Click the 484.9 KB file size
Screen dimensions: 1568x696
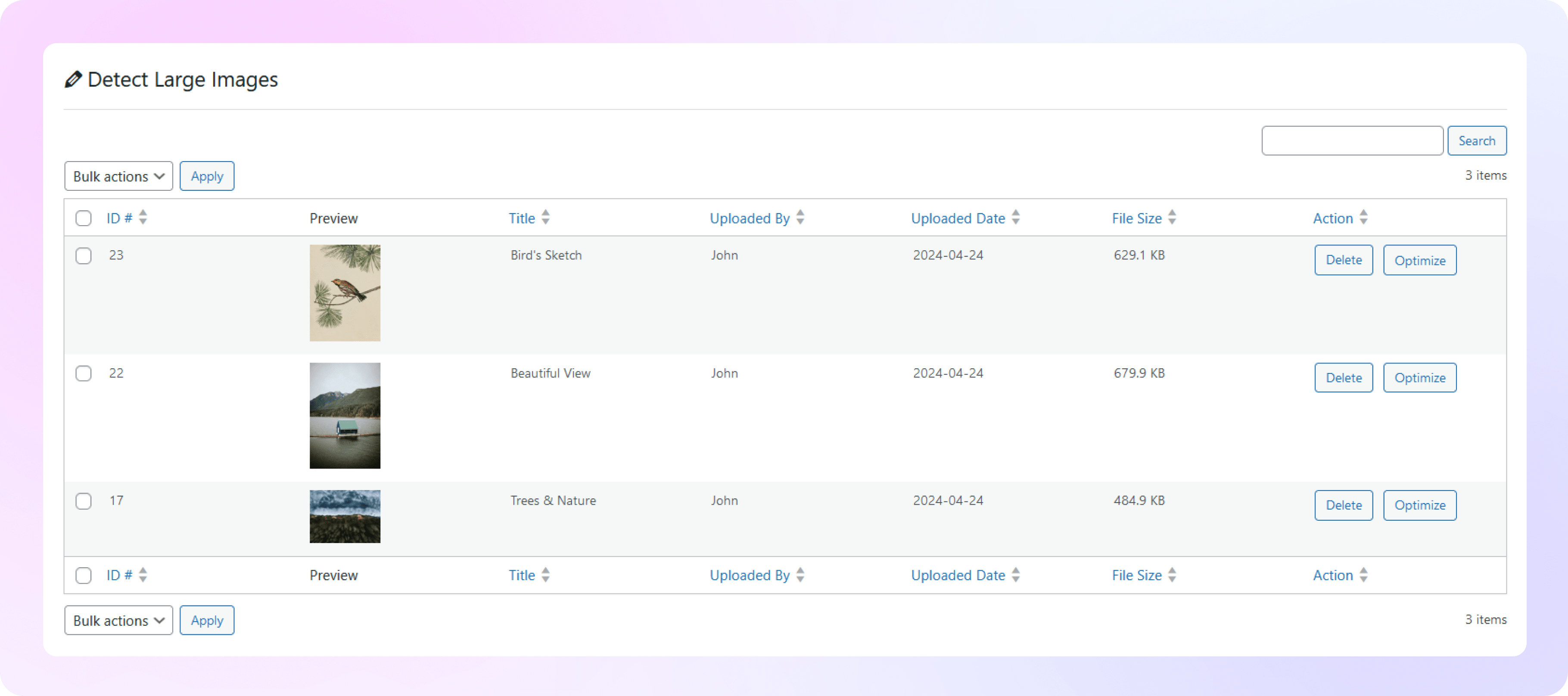(1139, 501)
